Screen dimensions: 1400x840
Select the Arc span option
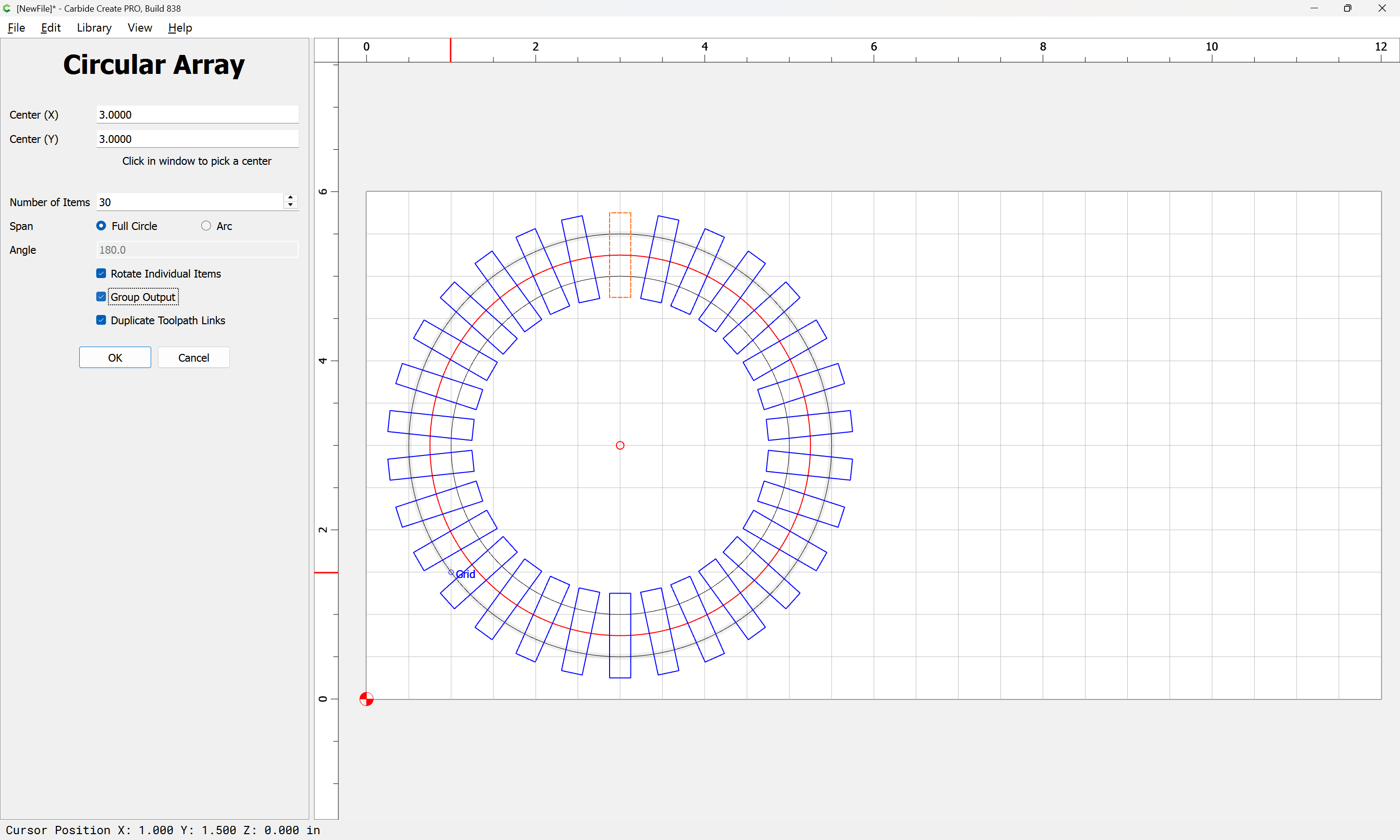pos(206,226)
